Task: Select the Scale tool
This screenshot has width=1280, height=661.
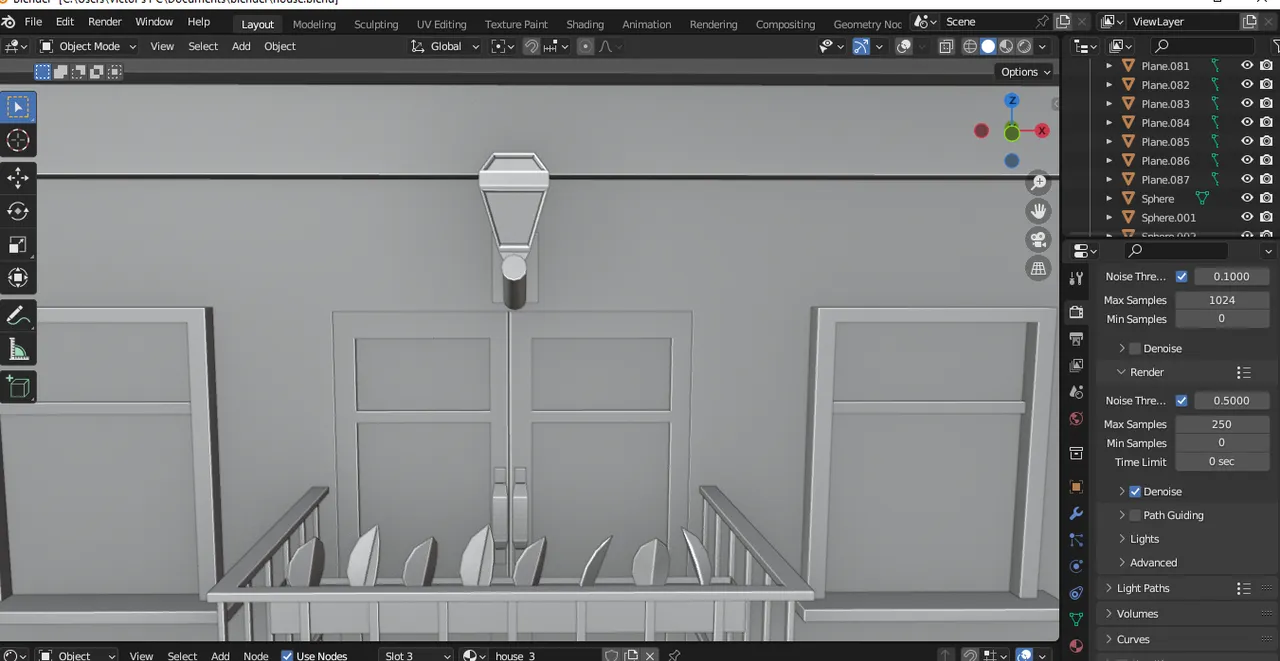Action: point(18,245)
